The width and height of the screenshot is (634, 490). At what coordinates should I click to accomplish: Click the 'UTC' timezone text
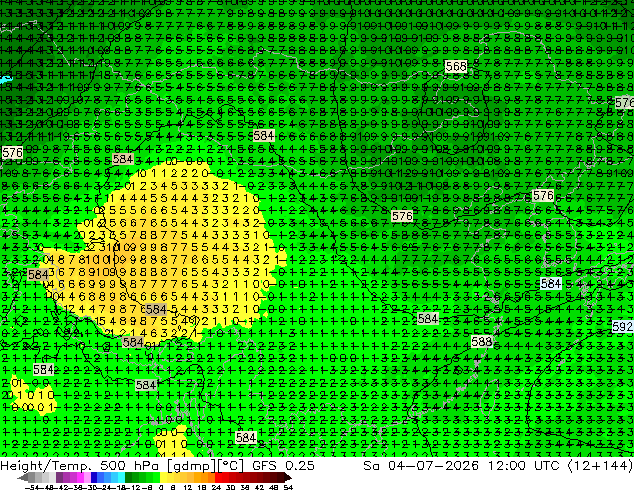tap(547, 465)
